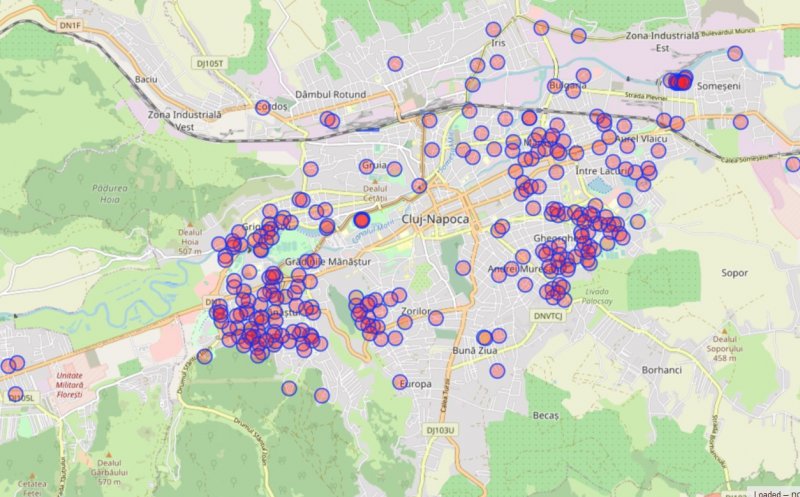Select the orange marker above Bună Ziua
Viewport: 800px width, 497px height.
pyautogui.click(x=484, y=337)
